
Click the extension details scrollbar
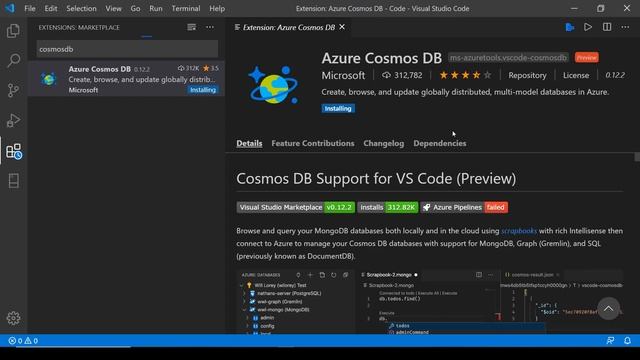point(637,157)
